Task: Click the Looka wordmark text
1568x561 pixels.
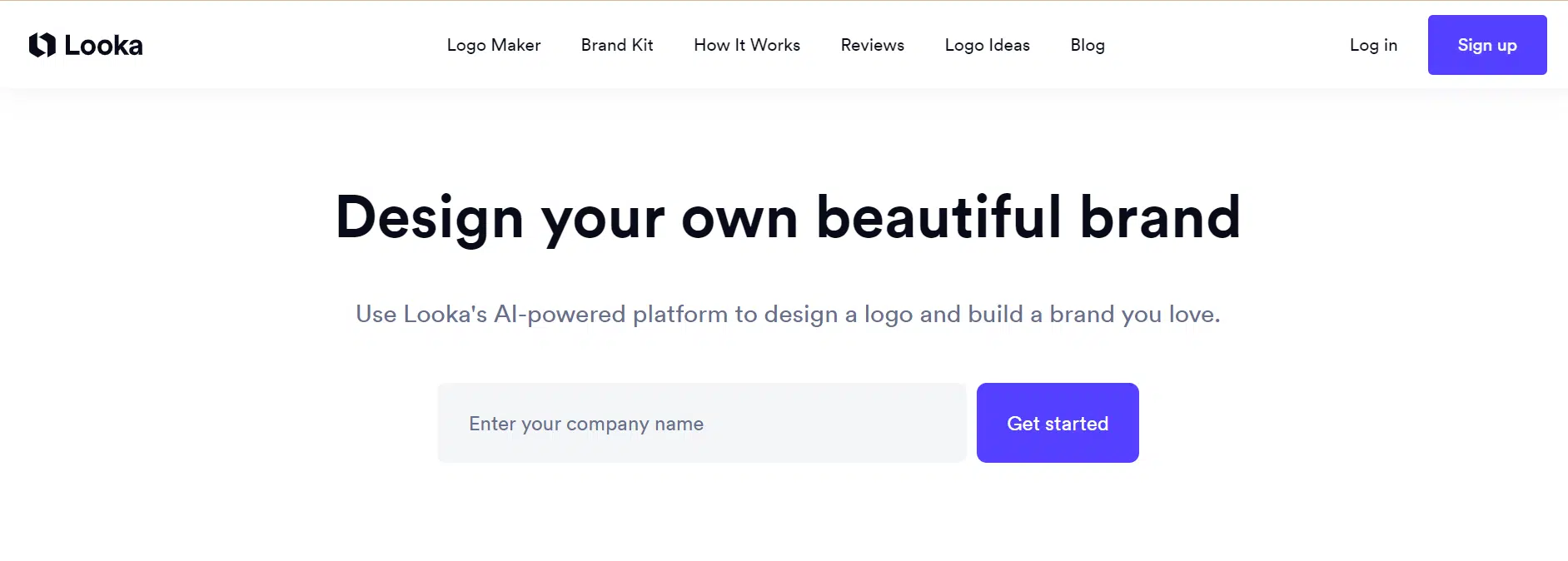Action: (x=103, y=46)
